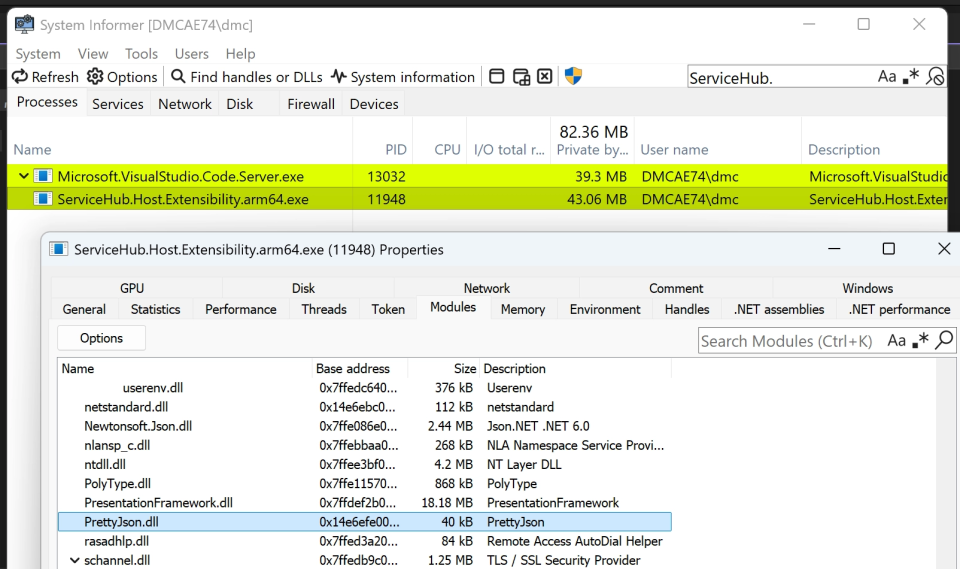Image resolution: width=960 pixels, height=569 pixels.
Task: Open System information graph window
Action: (403, 77)
